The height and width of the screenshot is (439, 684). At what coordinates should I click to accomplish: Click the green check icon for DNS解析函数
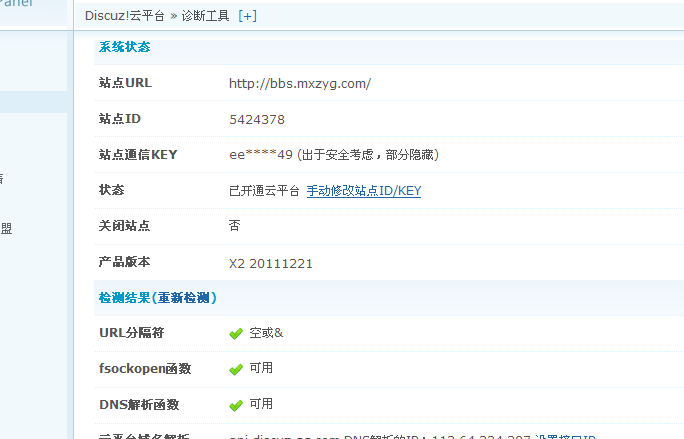tap(236, 405)
